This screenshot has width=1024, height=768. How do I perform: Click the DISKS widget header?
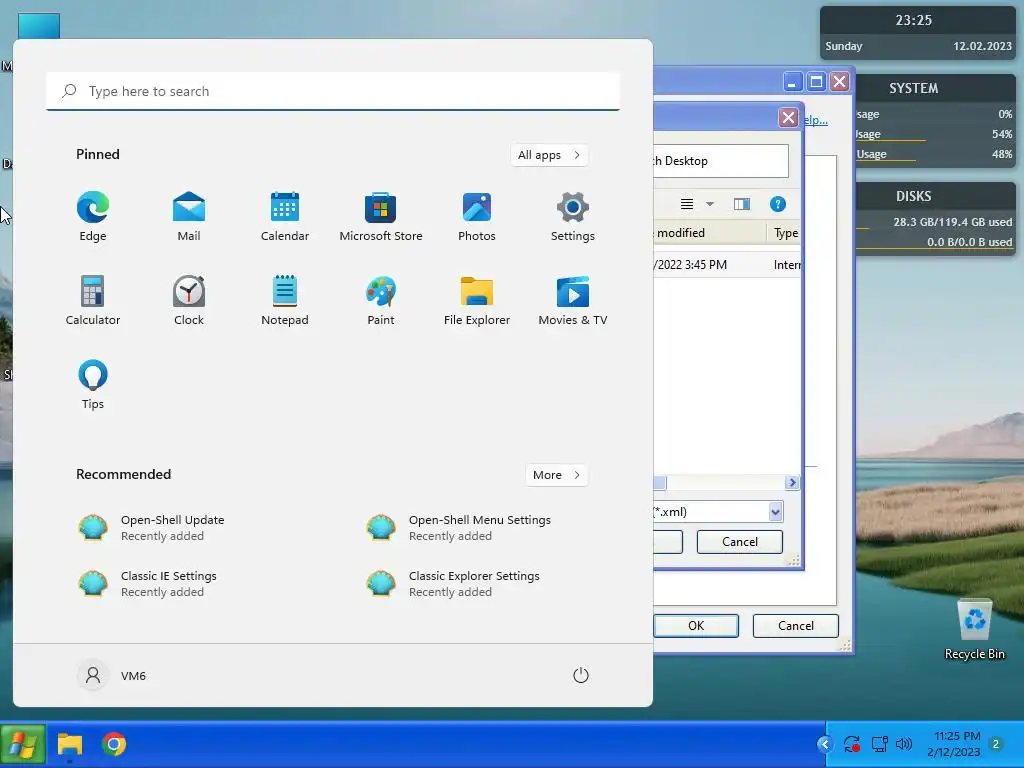point(913,196)
